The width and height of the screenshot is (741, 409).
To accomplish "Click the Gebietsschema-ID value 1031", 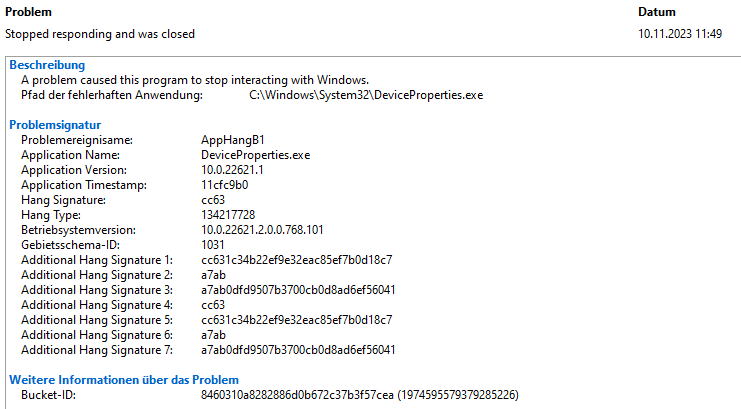I will point(212,245).
